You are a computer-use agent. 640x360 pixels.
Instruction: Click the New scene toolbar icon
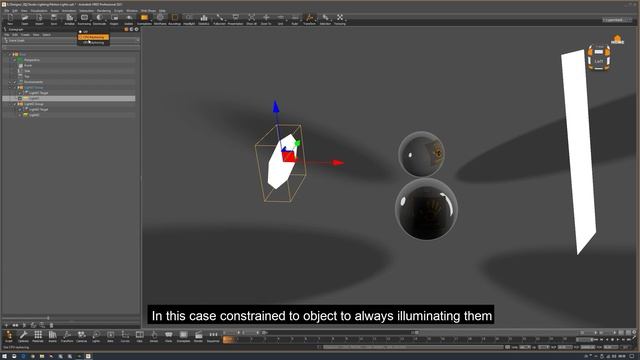[10, 19]
